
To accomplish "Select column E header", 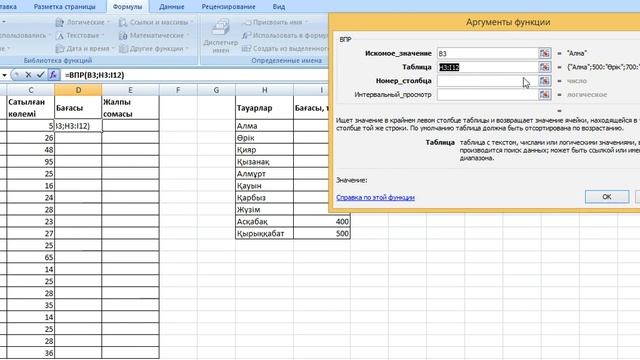I will click(130, 90).
